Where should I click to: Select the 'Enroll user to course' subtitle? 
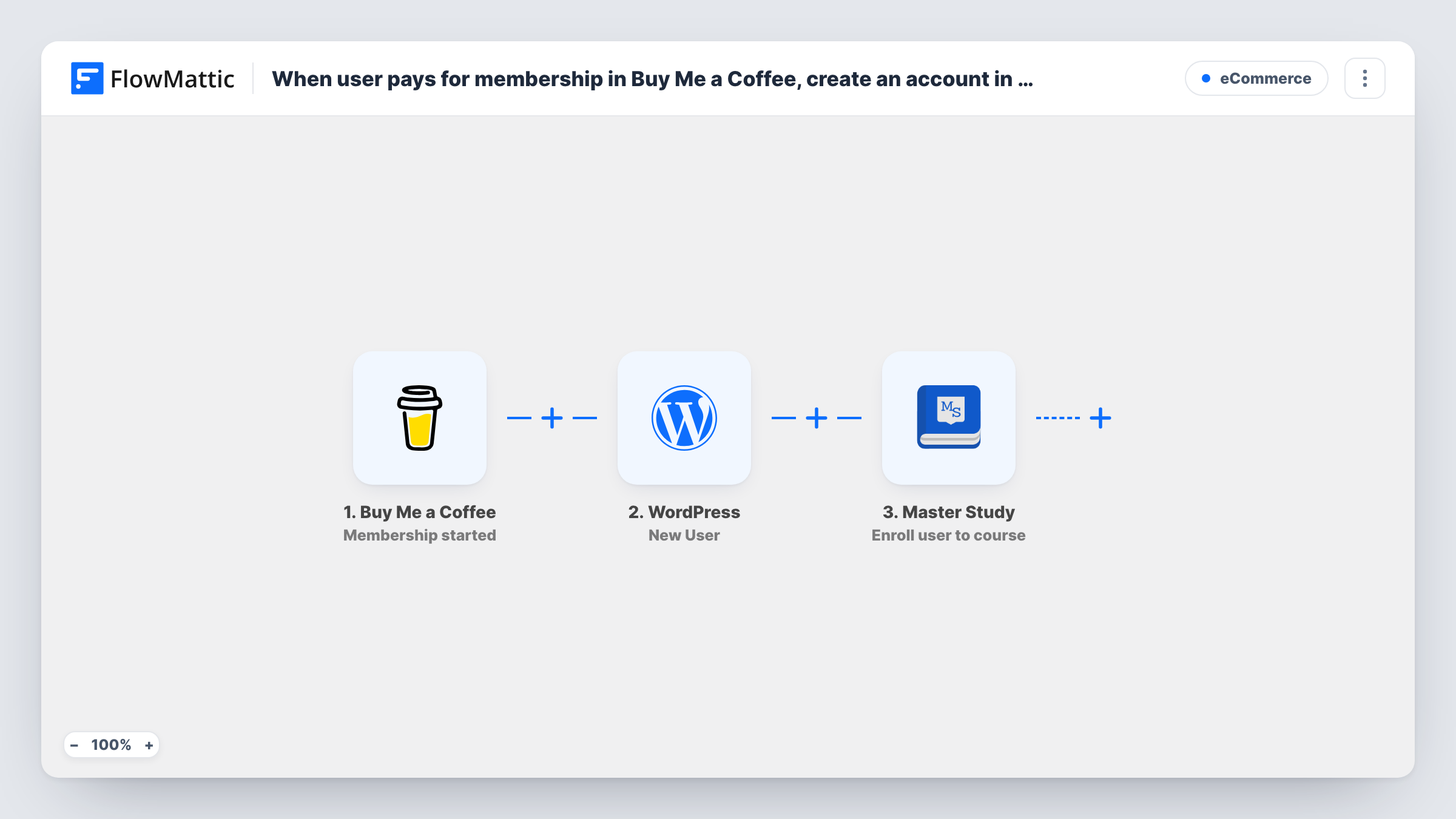949,535
